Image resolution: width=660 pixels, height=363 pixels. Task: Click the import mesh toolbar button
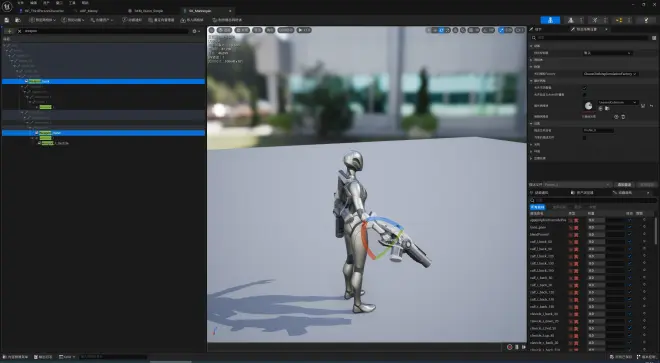point(192,20)
